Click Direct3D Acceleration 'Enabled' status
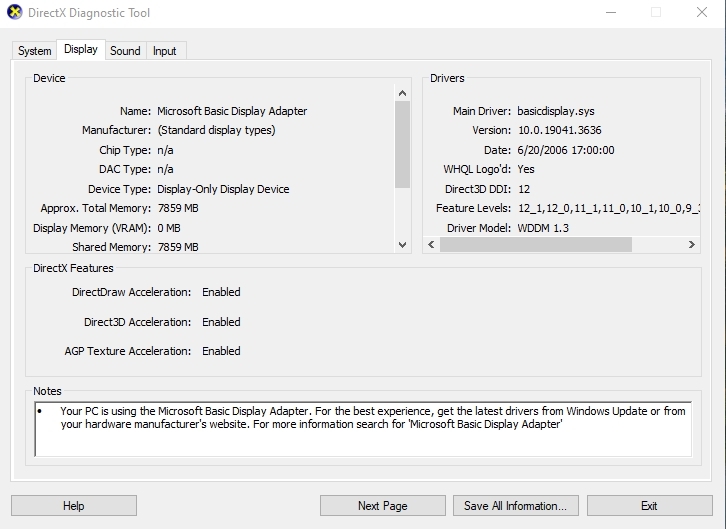 tap(221, 322)
